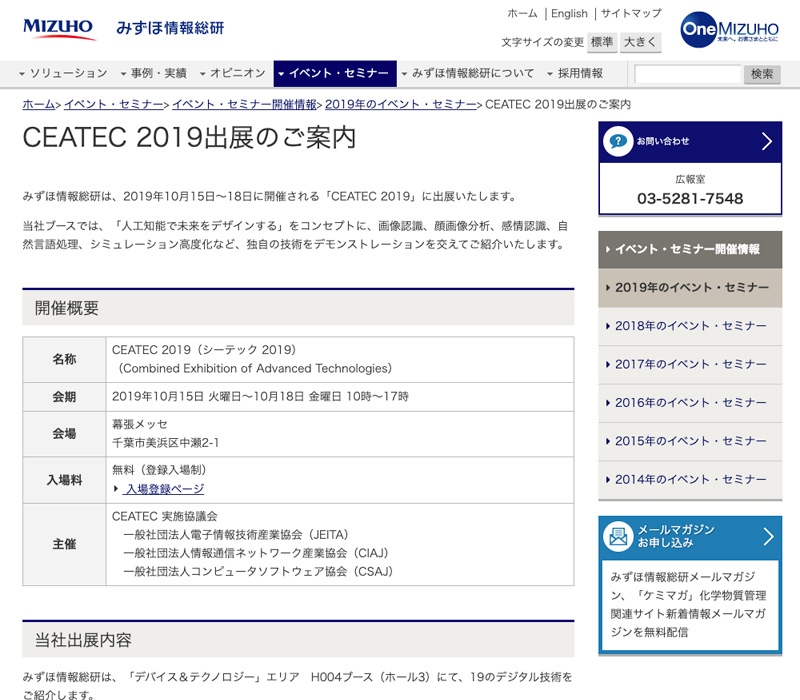This screenshot has height=700, width=800.
Task: Click the ホーム link in top utility bar
Action: [x=522, y=14]
